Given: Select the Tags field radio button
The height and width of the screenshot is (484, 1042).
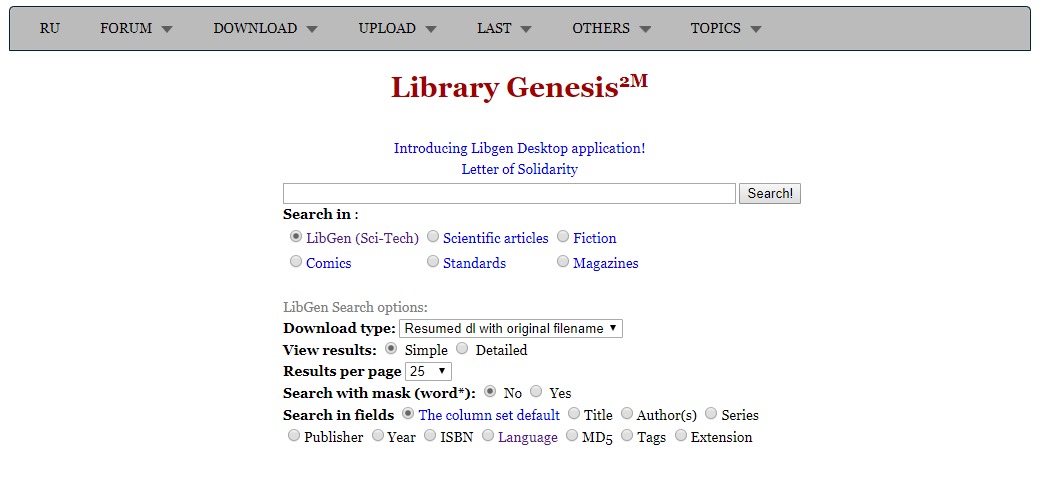Looking at the screenshot, I should [627, 435].
